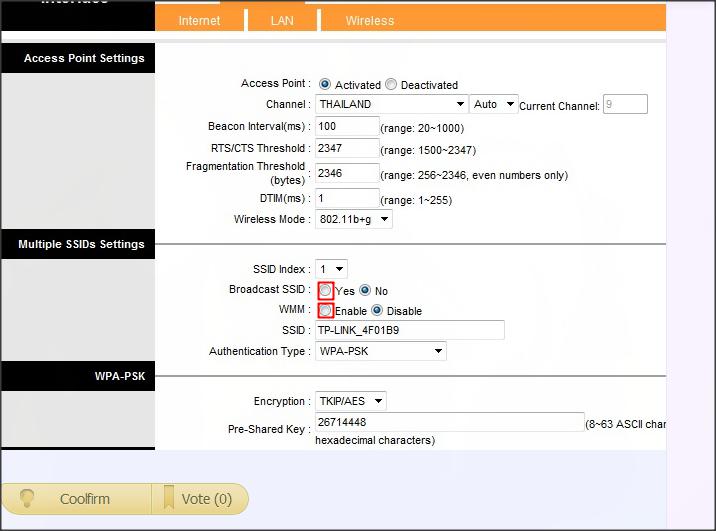
Task: Click the Vote (0) button
Action: pos(200,499)
